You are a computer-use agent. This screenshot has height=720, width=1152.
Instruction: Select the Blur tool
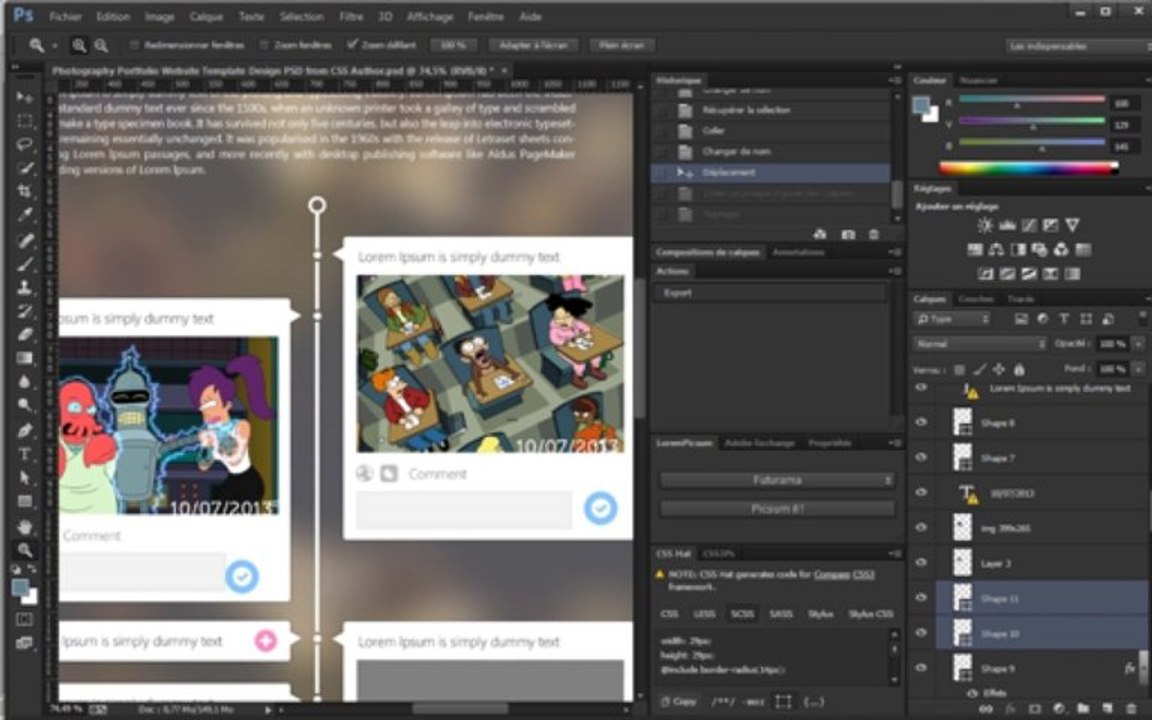tap(24, 381)
